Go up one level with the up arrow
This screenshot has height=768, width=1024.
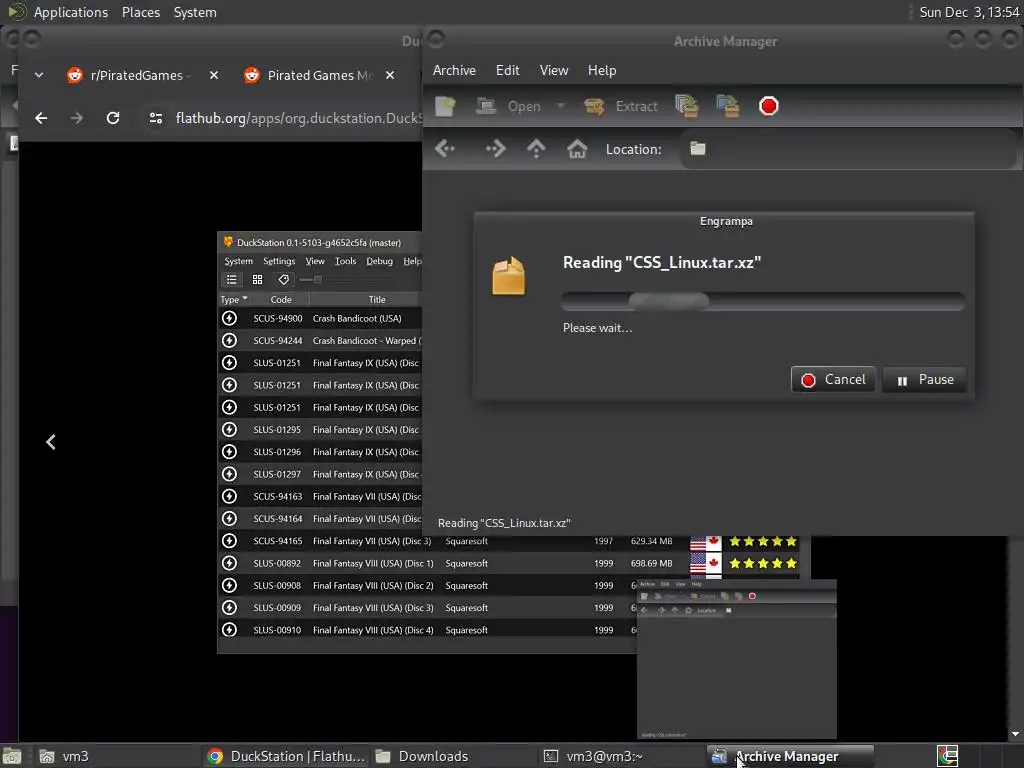[x=536, y=149]
